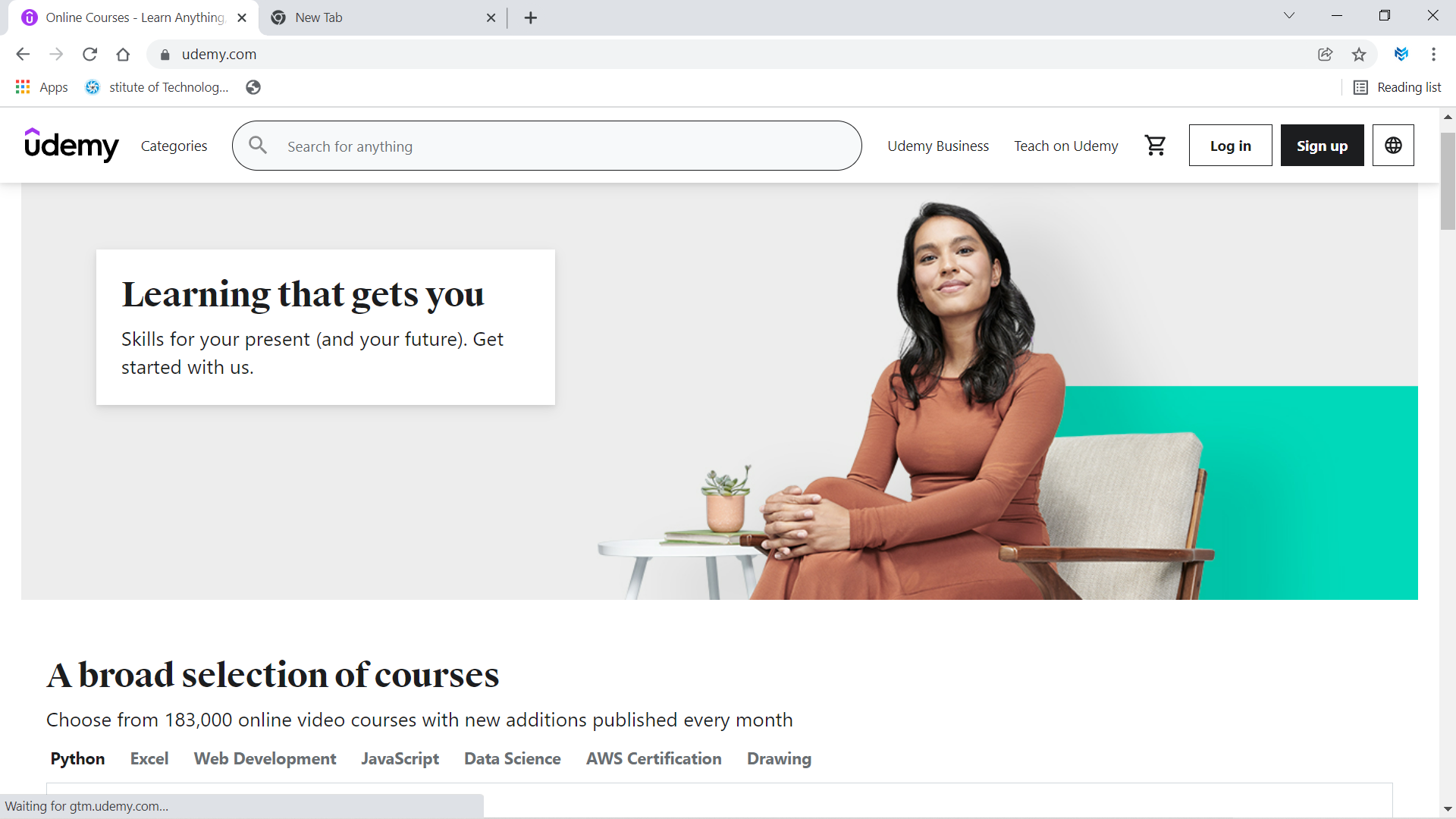Click the Sign up button
The image size is (1456, 819).
[1322, 146]
